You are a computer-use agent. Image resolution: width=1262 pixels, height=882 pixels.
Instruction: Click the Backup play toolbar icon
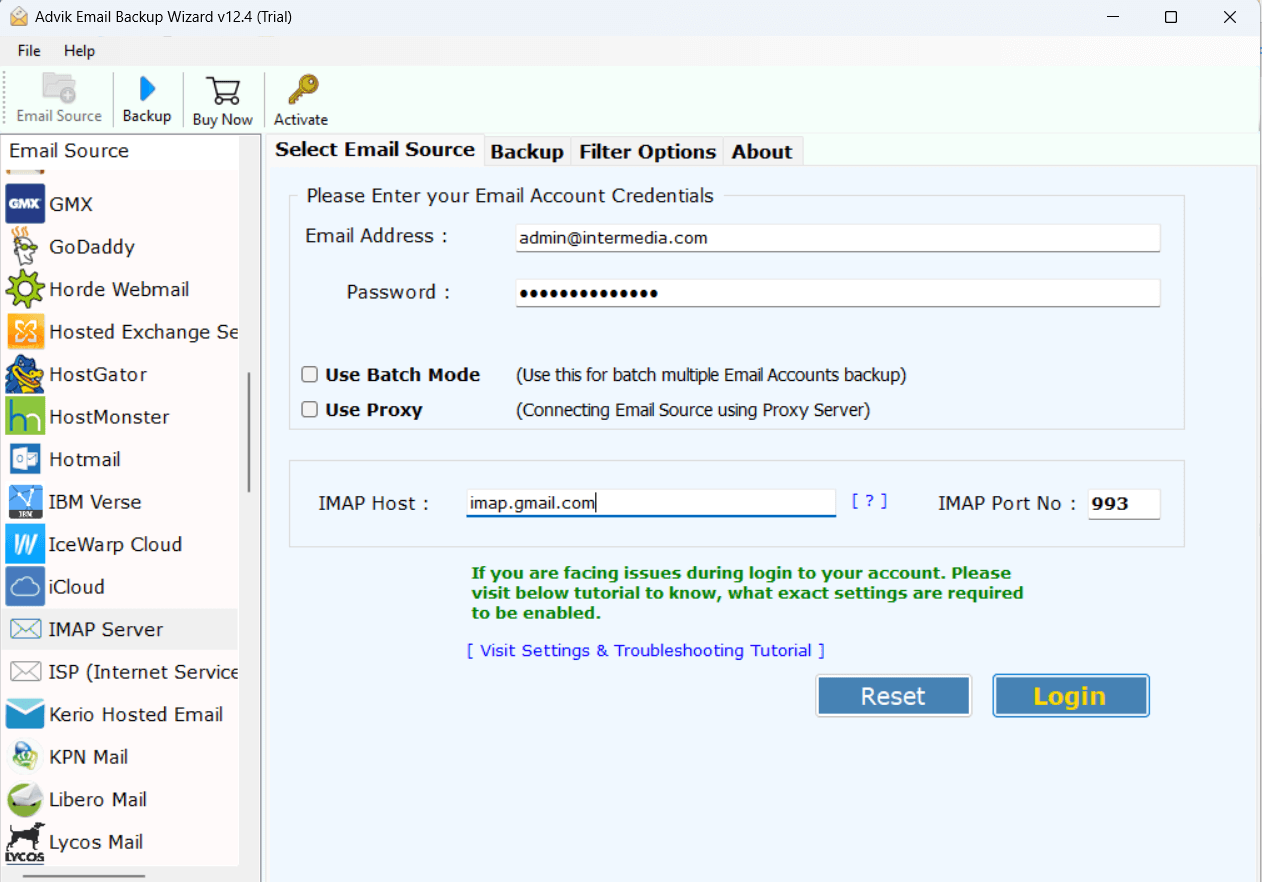147,88
